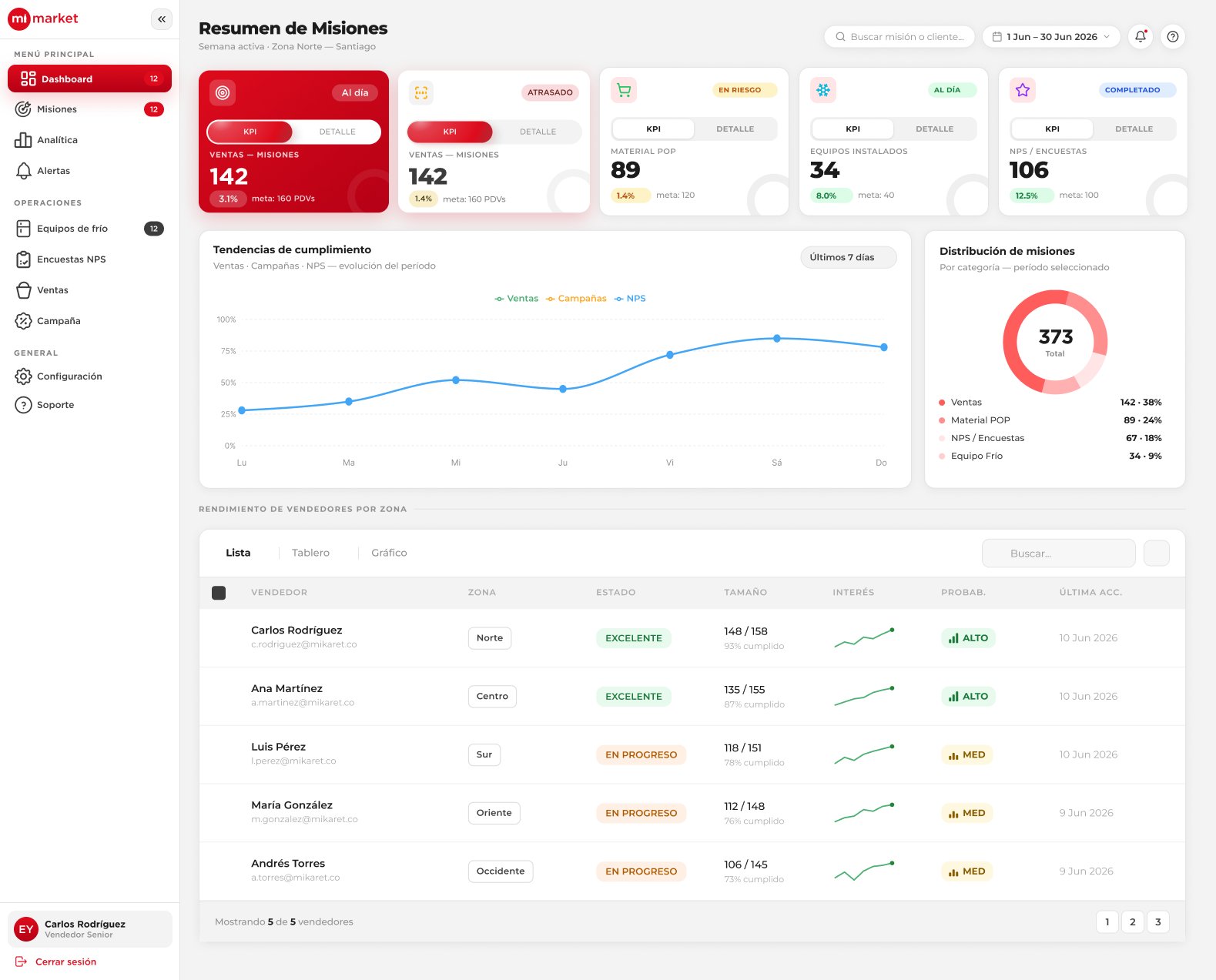Switch to the Gráfico tab
Screen dimensions: 1216x980
(x=389, y=553)
